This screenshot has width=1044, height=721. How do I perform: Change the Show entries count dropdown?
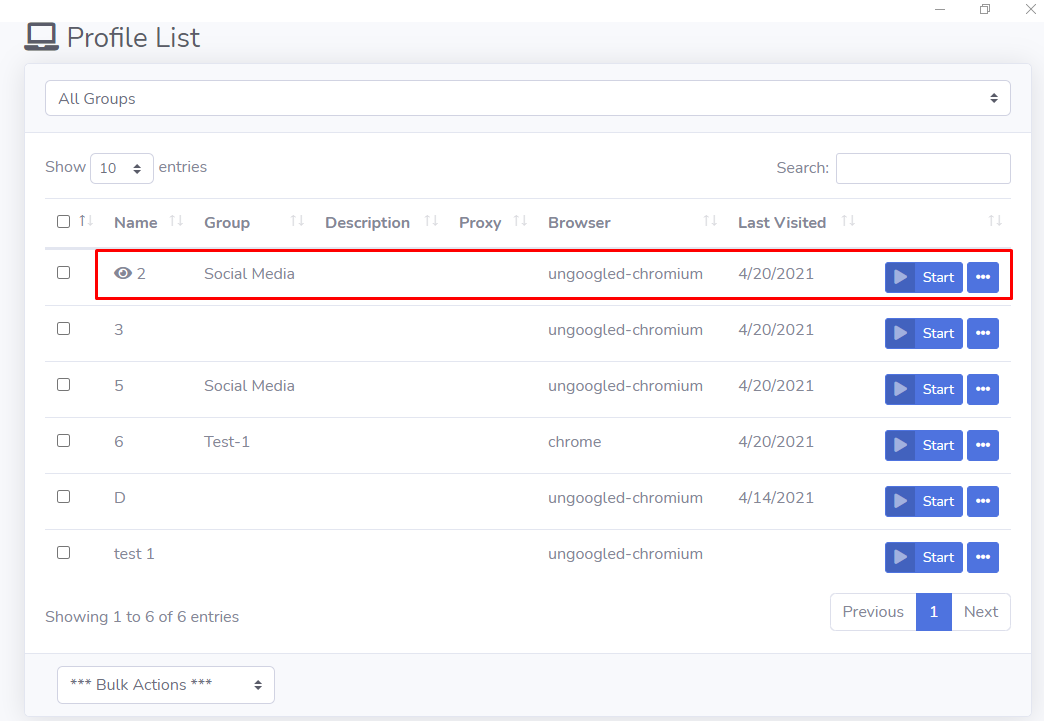[x=122, y=168]
